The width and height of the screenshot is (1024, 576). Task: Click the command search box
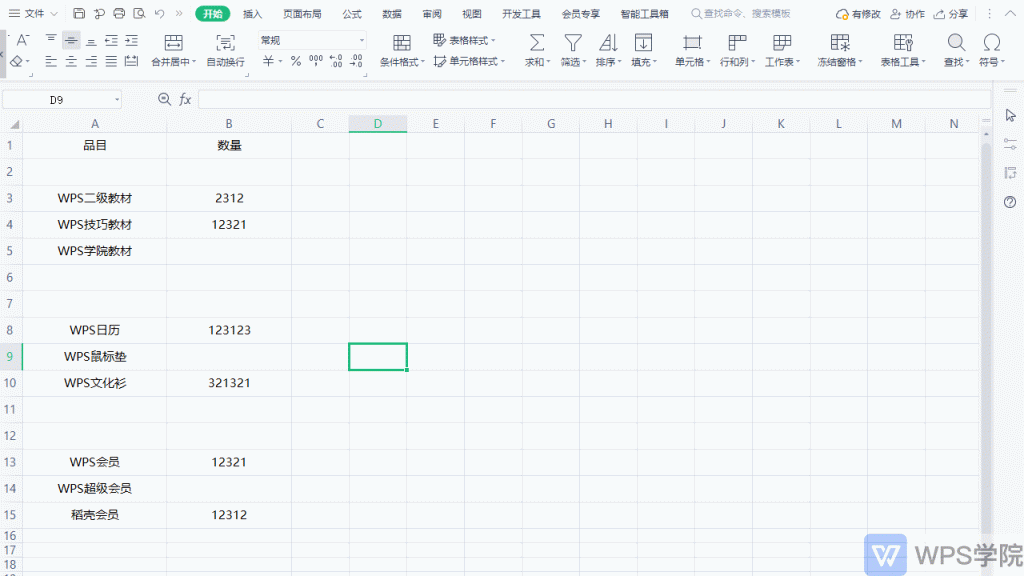click(x=741, y=14)
